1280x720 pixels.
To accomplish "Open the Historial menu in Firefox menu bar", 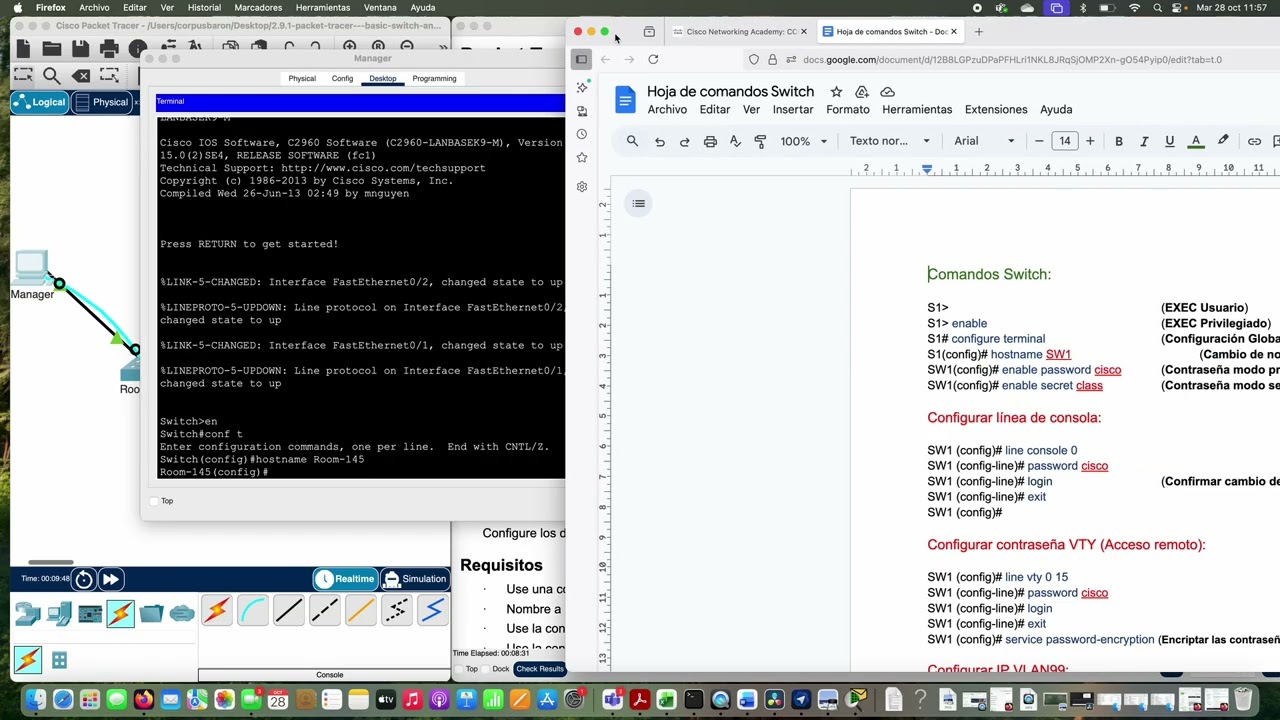I will [x=204, y=8].
